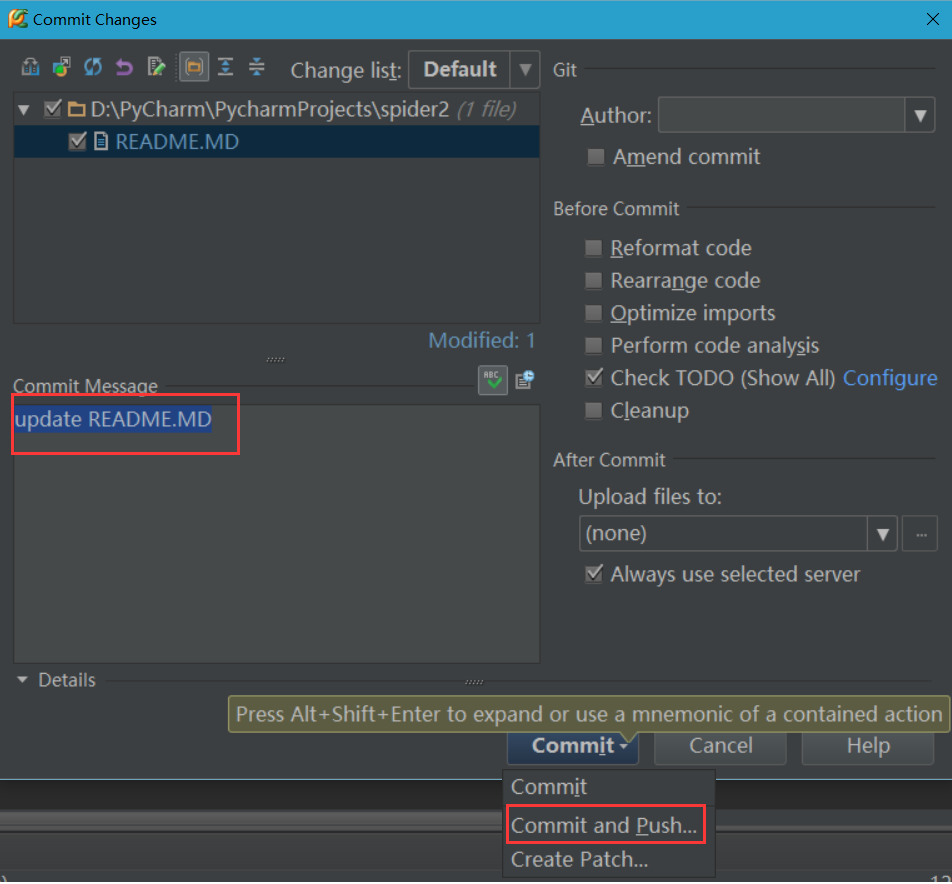The height and width of the screenshot is (884, 952).
Task: Enable the Amend commit checkbox
Action: pyautogui.click(x=596, y=157)
